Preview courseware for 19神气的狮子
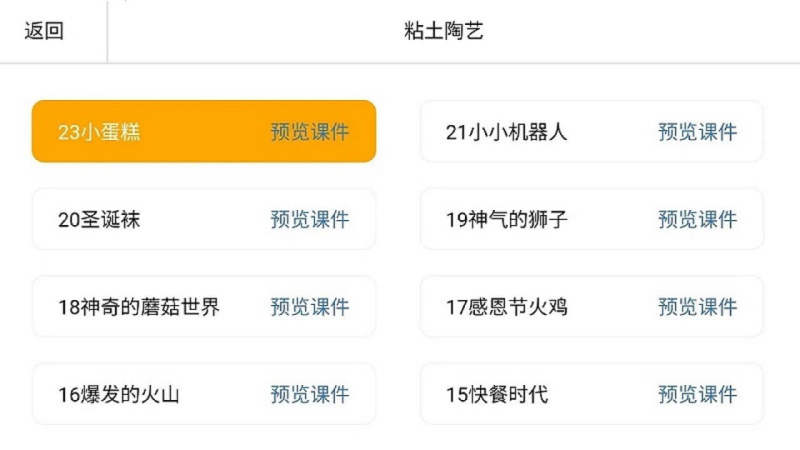The width and height of the screenshot is (800, 450). coord(698,220)
